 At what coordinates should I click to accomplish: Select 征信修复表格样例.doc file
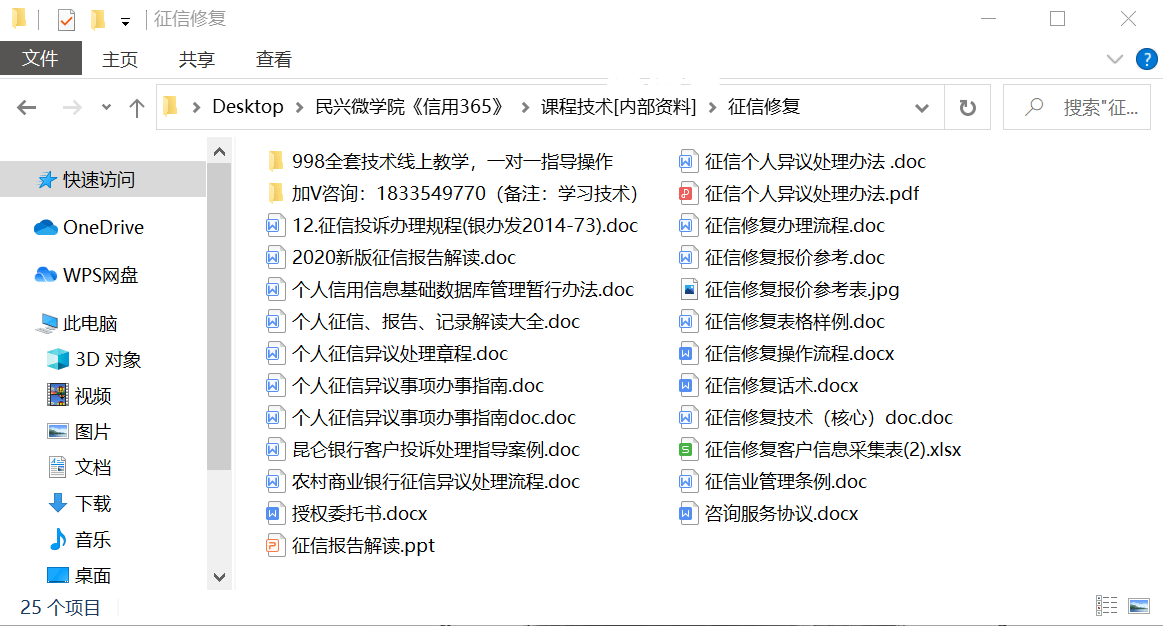pos(782,321)
